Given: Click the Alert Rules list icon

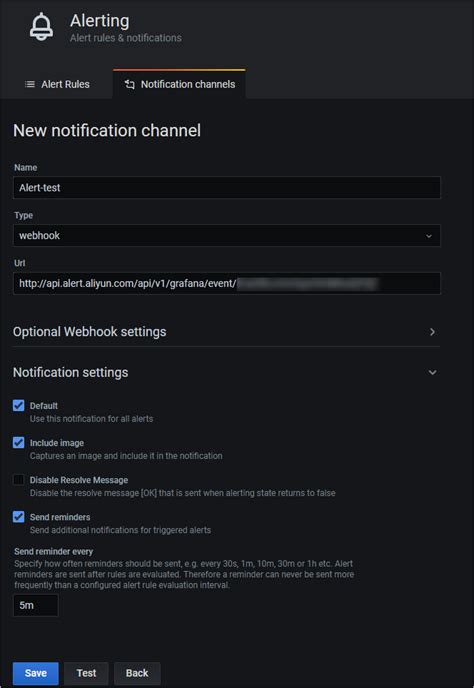Looking at the screenshot, I should coord(30,84).
